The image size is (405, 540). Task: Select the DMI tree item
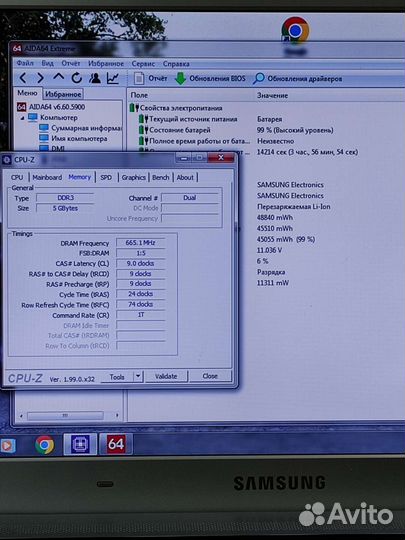pos(52,148)
